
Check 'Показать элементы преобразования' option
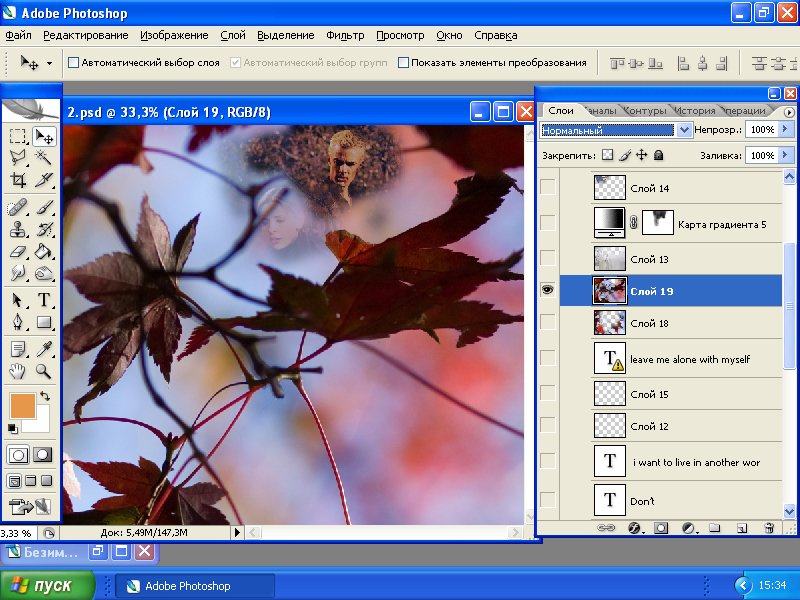click(x=404, y=62)
